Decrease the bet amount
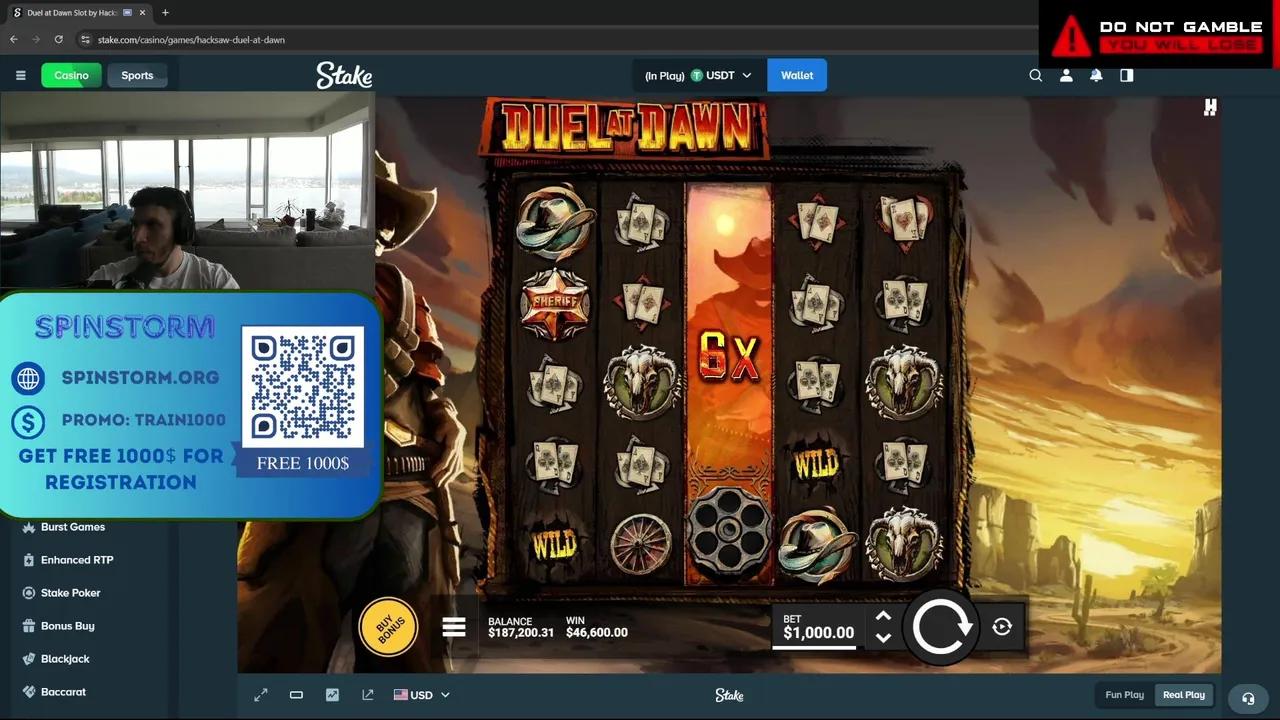 pyautogui.click(x=883, y=637)
